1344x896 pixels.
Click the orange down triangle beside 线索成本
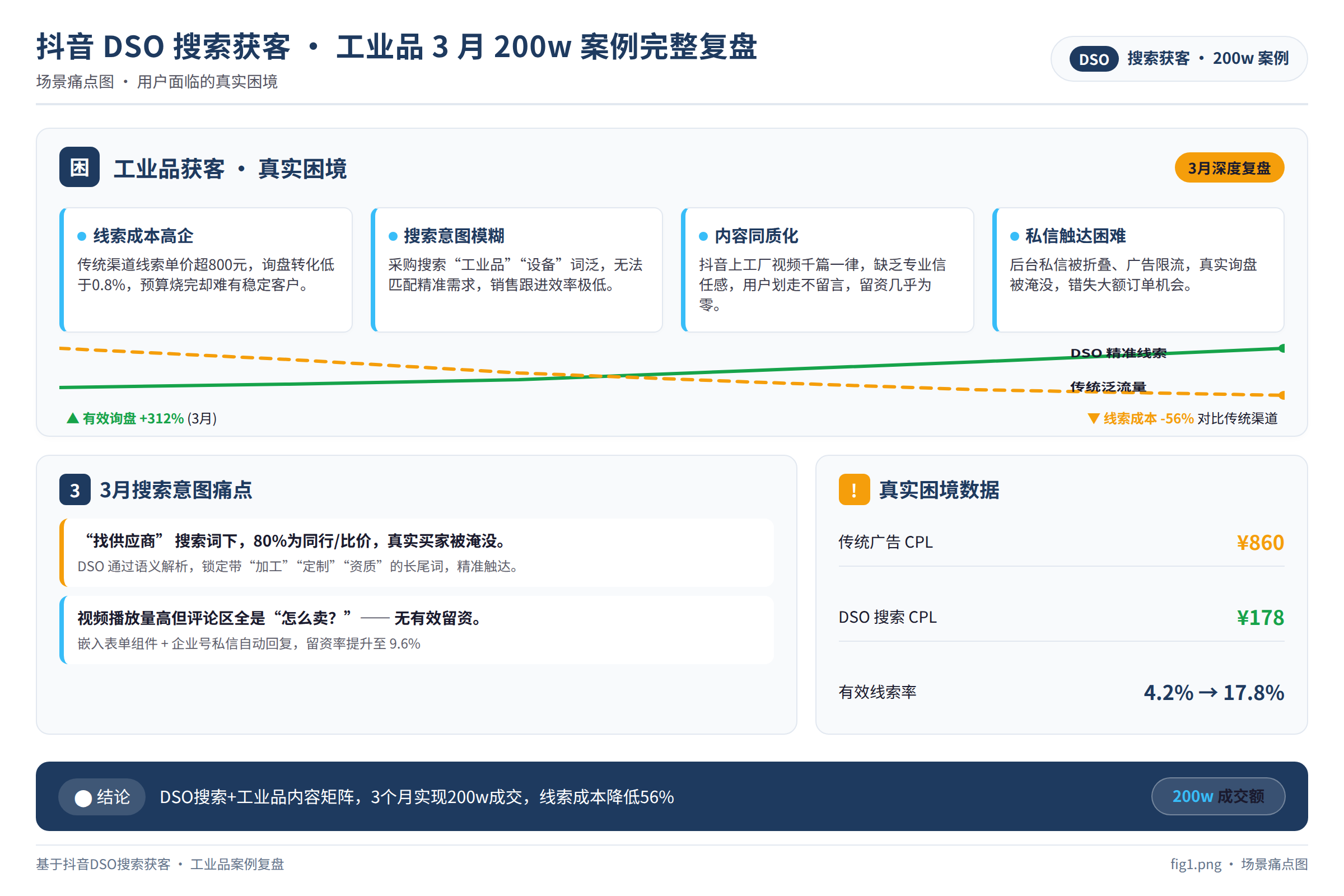click(1093, 418)
